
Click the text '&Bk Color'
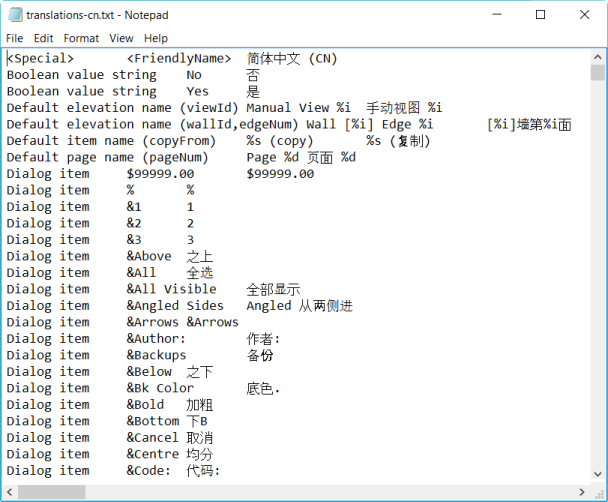pos(160,388)
